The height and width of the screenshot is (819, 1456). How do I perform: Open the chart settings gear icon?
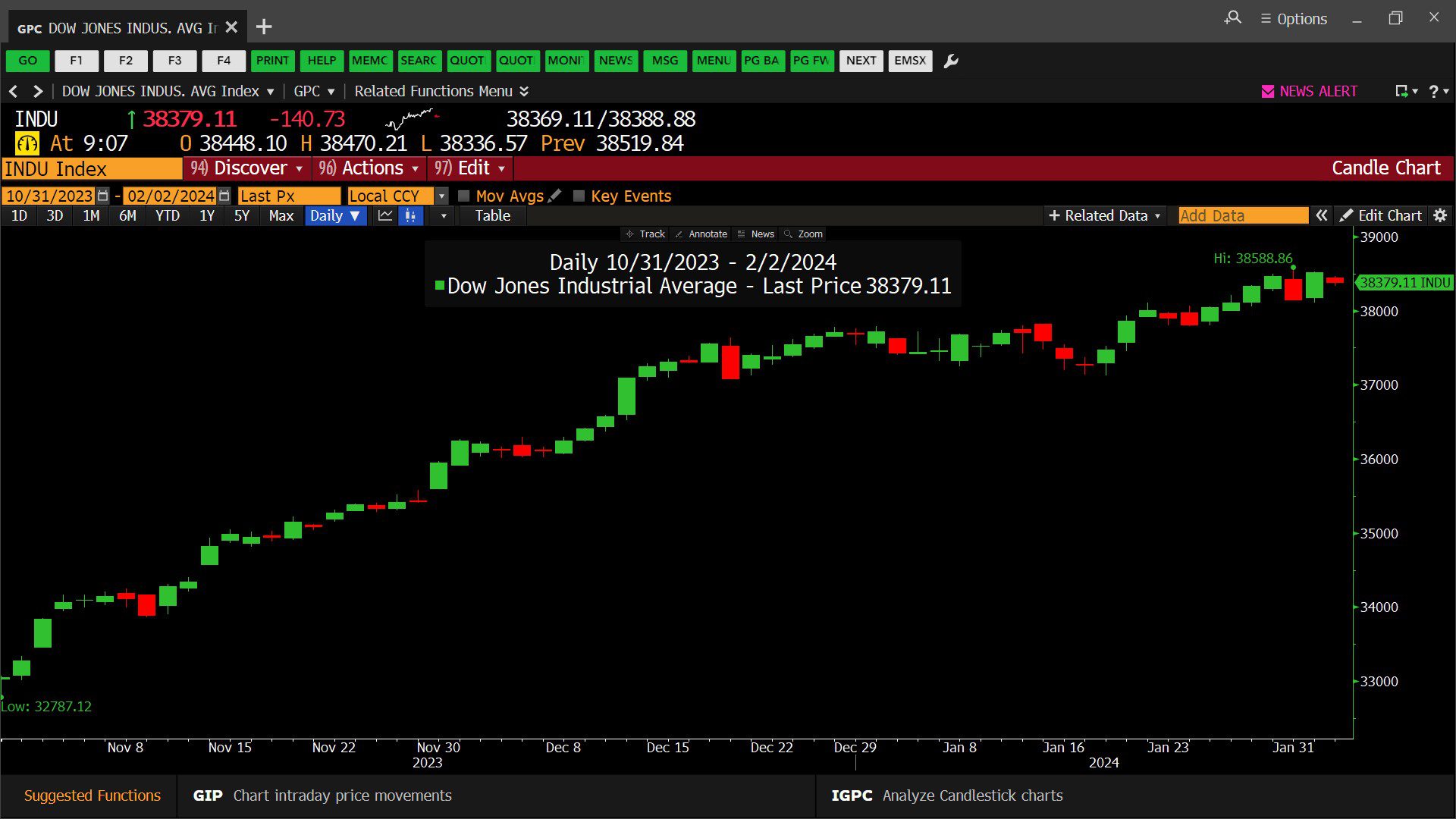1440,215
